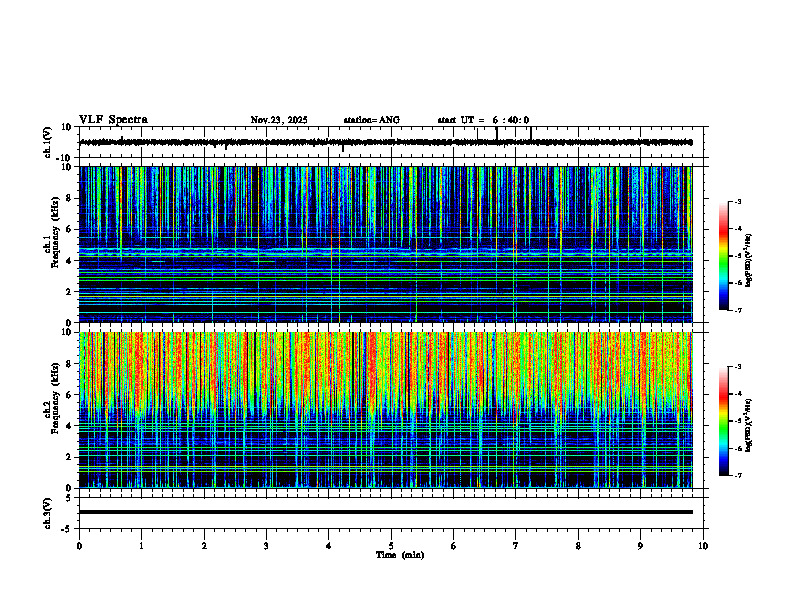
Task: Click the "start UT = 6 : 40: 0" text
Action: pyautogui.click(x=483, y=120)
